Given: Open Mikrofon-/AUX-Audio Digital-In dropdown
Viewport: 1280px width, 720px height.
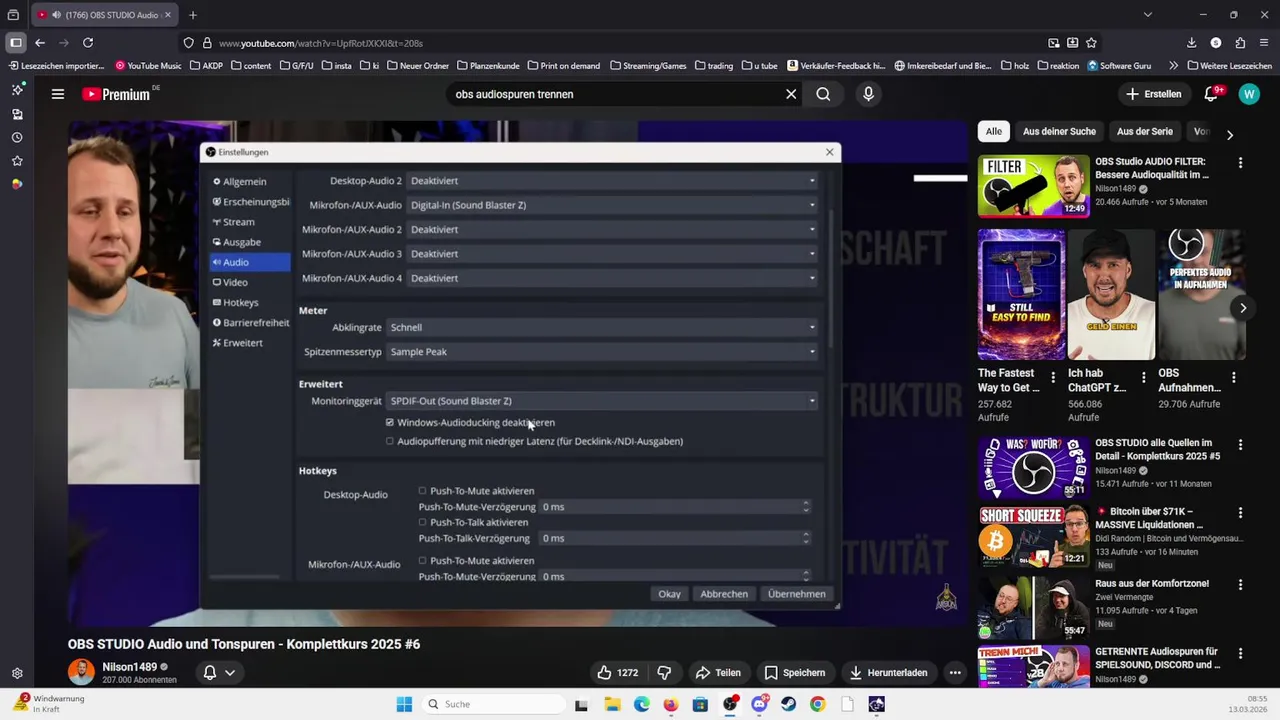Looking at the screenshot, I should (612, 205).
